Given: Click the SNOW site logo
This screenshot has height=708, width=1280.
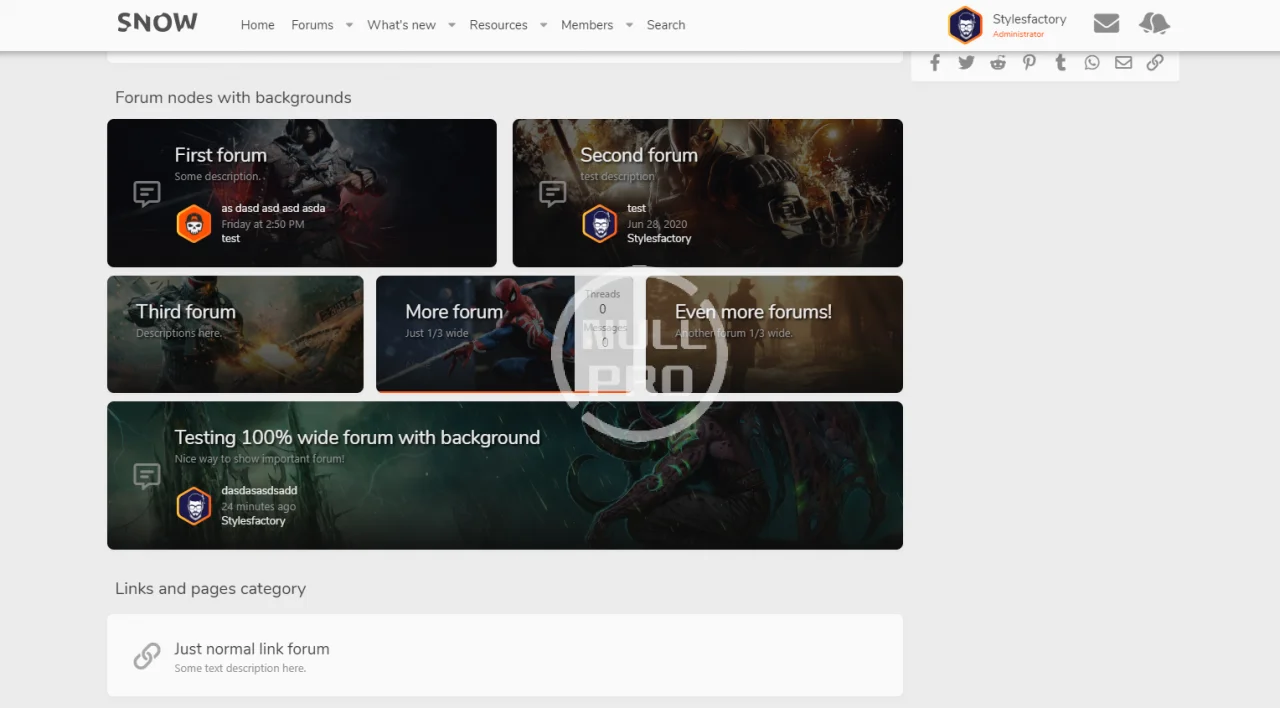Looking at the screenshot, I should pos(157,23).
